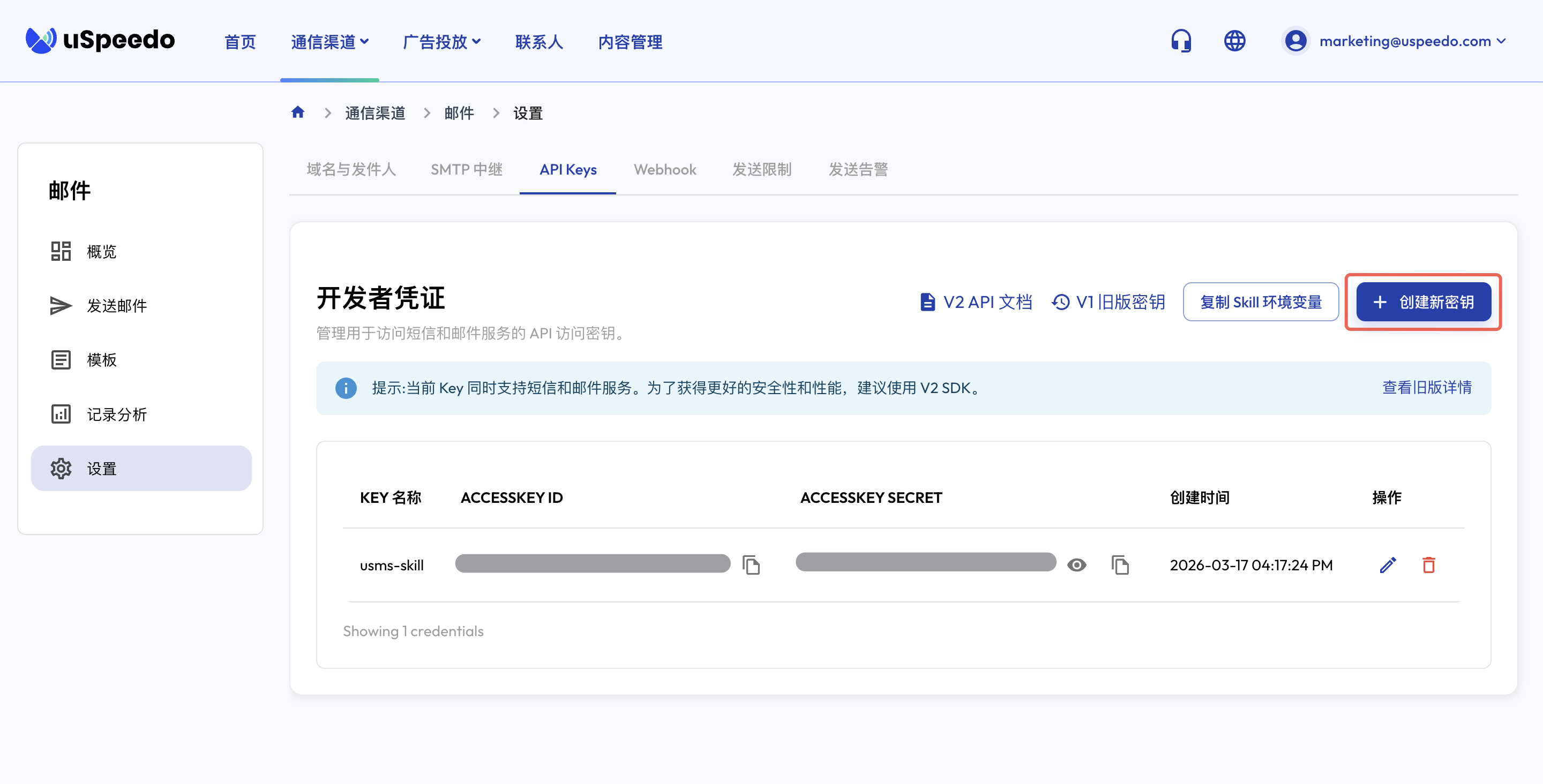Switch to the SMTP 中继 tab
This screenshot has width=1543, height=784.
click(x=467, y=170)
